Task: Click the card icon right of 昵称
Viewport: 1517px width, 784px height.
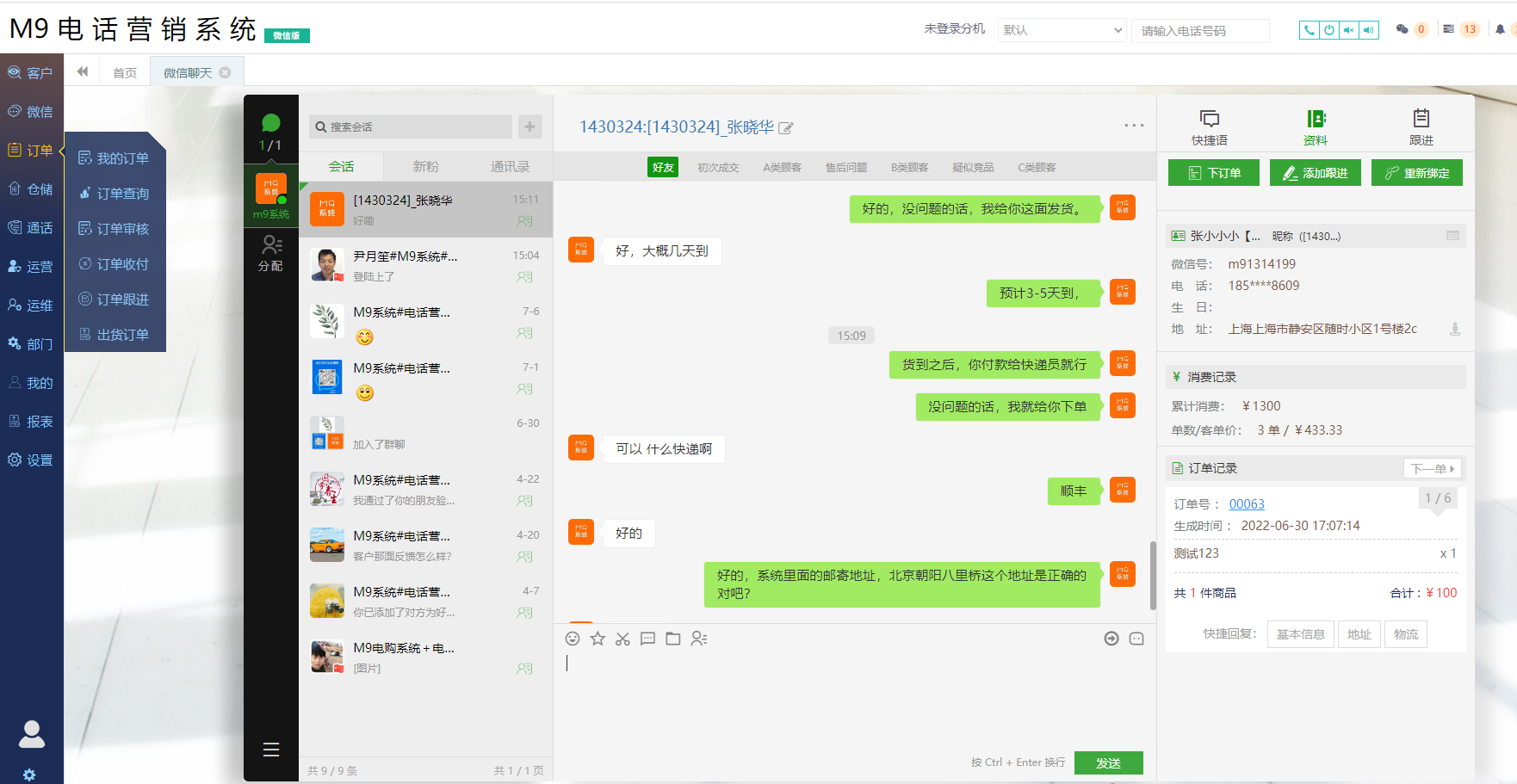Action: pos(1452,236)
